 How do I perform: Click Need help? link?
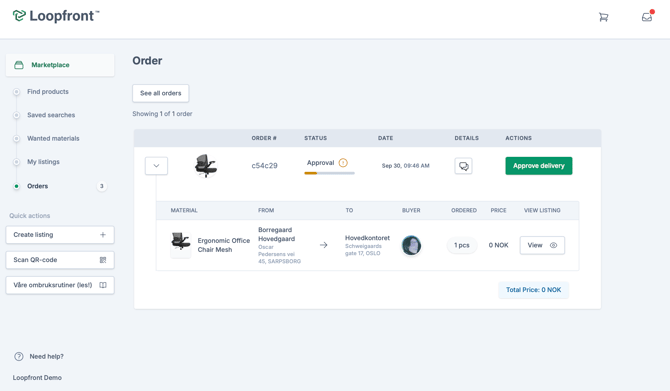click(47, 356)
